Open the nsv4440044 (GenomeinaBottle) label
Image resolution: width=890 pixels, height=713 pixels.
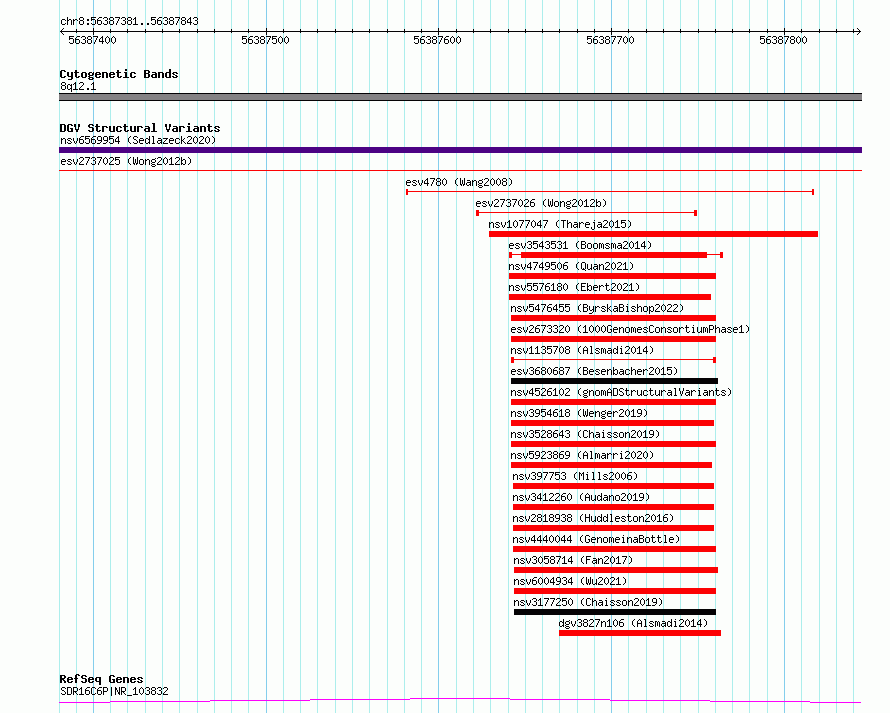[596, 539]
